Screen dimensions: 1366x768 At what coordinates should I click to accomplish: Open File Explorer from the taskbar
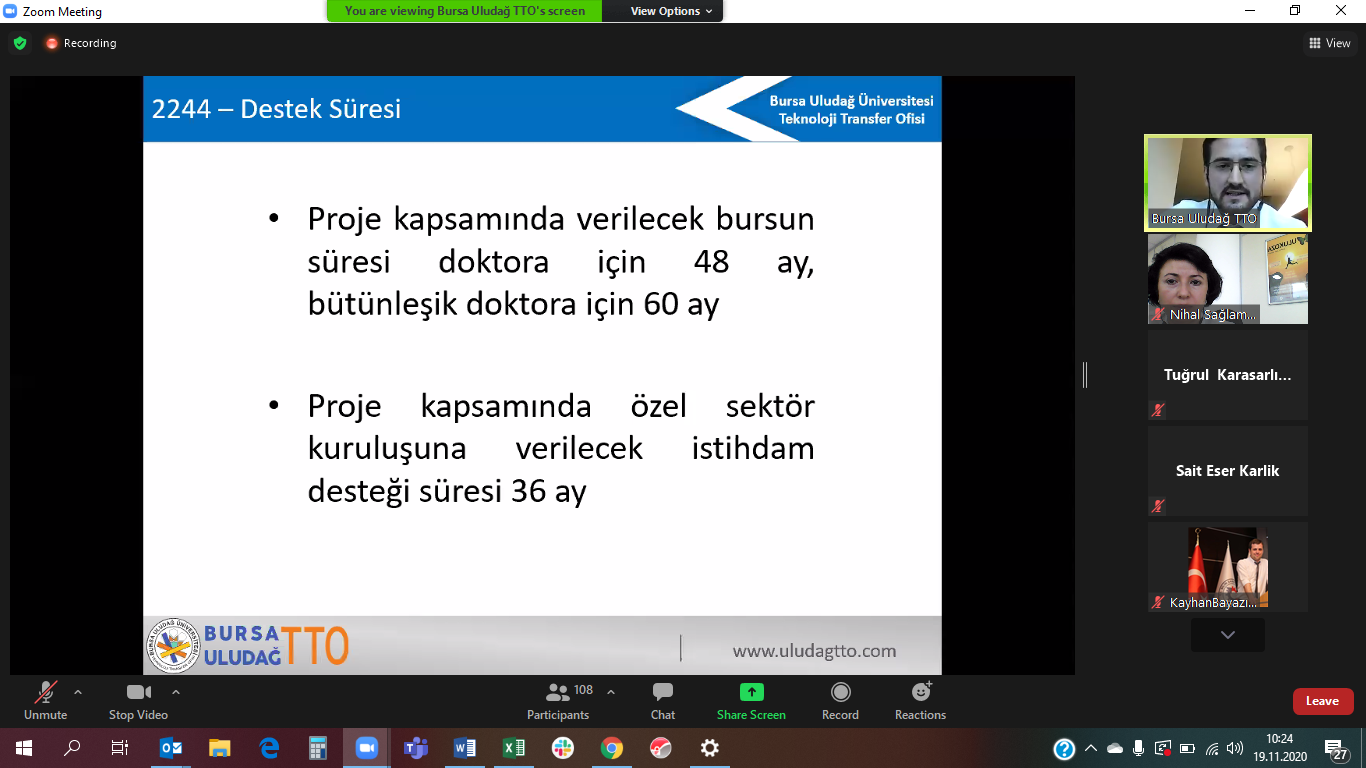tap(220, 748)
